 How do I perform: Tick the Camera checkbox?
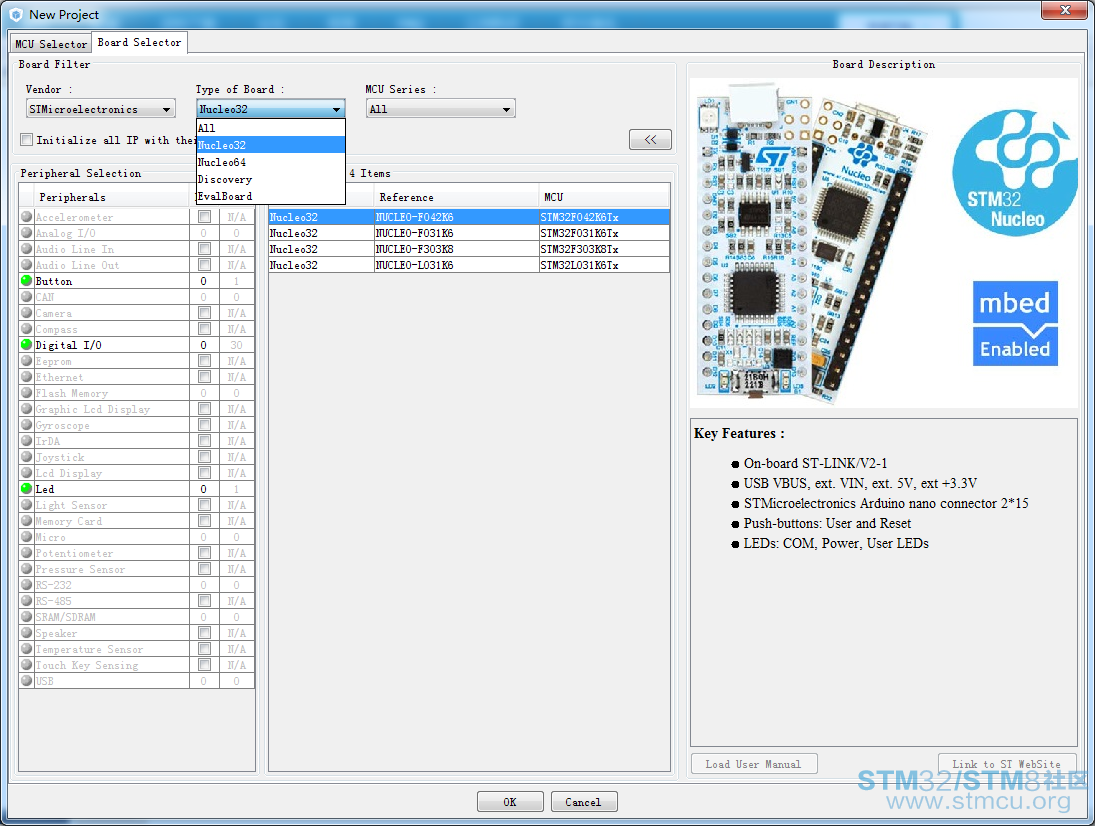(204, 313)
